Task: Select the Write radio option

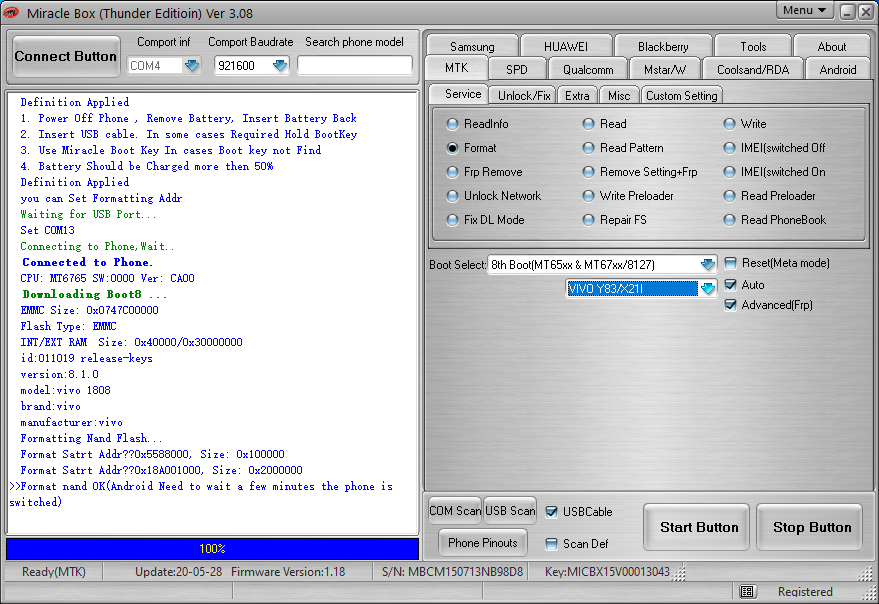Action: tap(729, 124)
